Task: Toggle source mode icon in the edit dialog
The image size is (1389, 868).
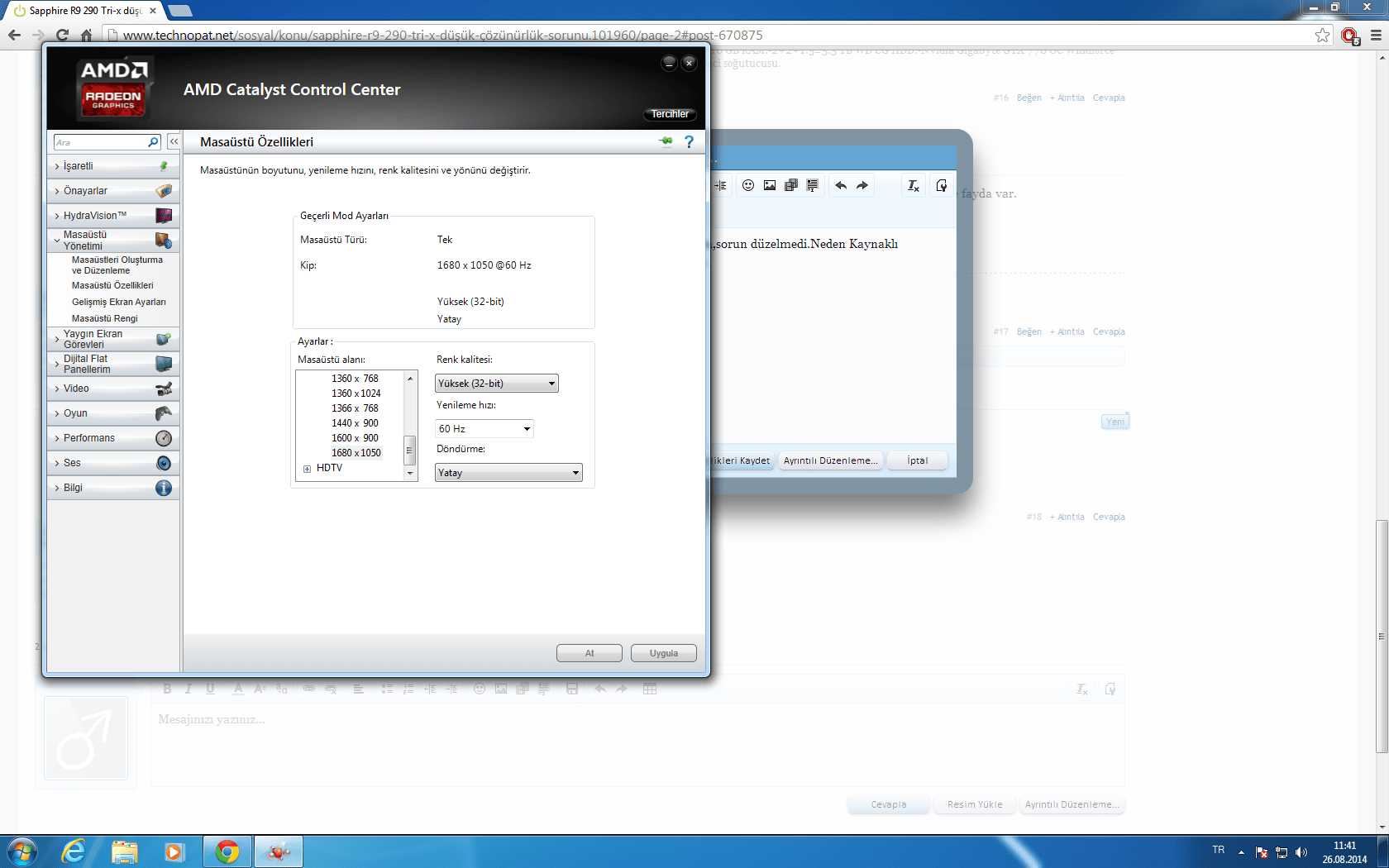Action: [x=942, y=185]
